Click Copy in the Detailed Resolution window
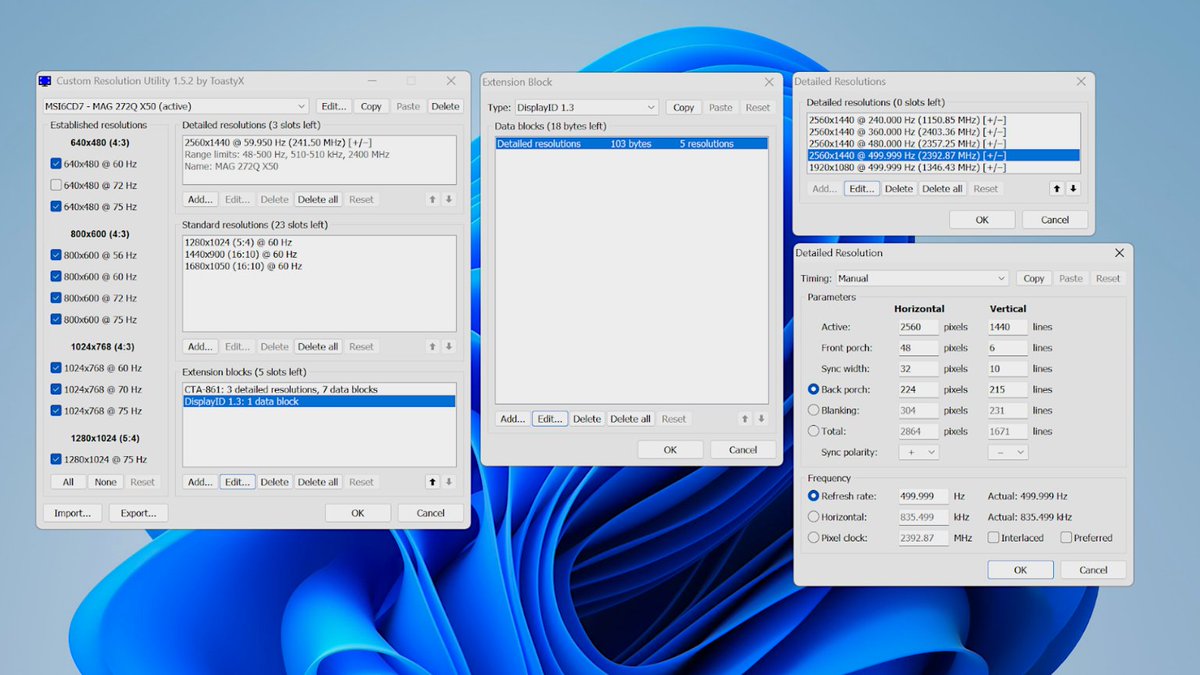Screen dimensions: 1200x675 click(x=1034, y=278)
